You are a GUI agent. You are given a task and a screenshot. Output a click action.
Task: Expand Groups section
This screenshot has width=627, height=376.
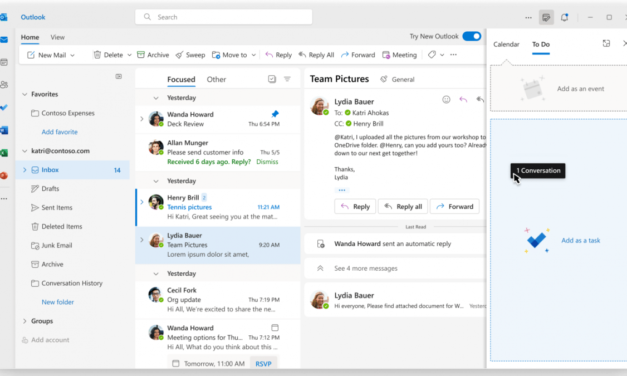(24, 321)
